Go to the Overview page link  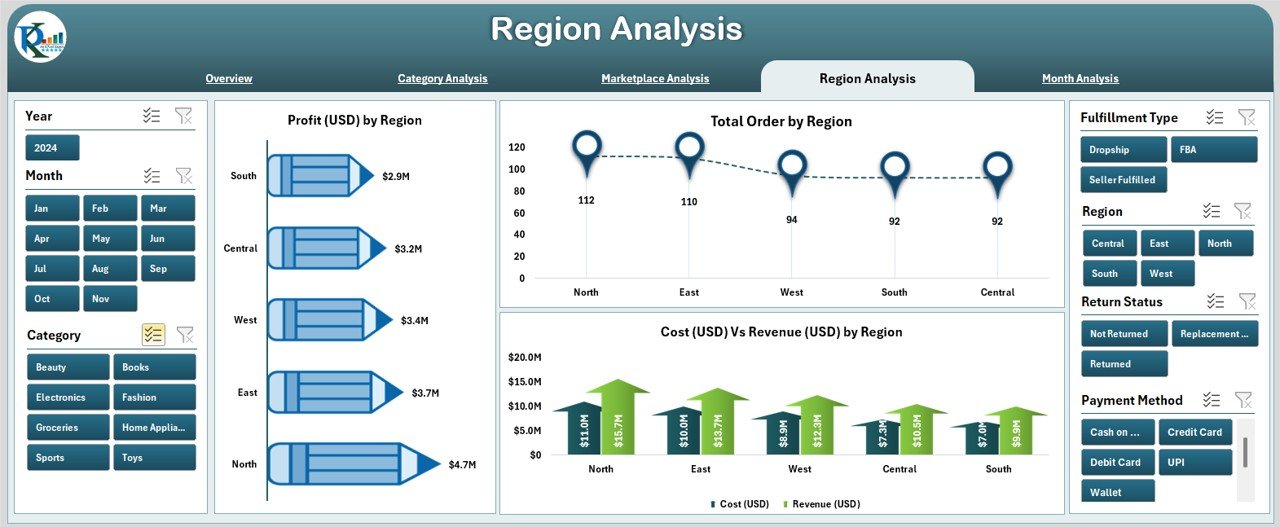229,78
